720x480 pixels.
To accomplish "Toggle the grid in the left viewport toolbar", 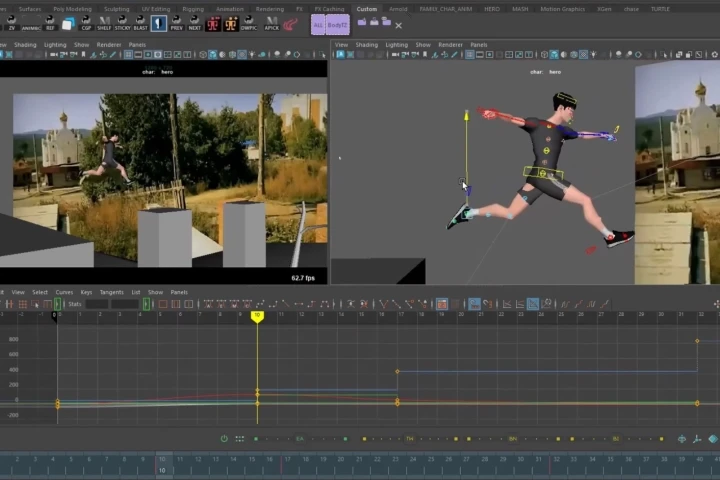I will point(128,55).
